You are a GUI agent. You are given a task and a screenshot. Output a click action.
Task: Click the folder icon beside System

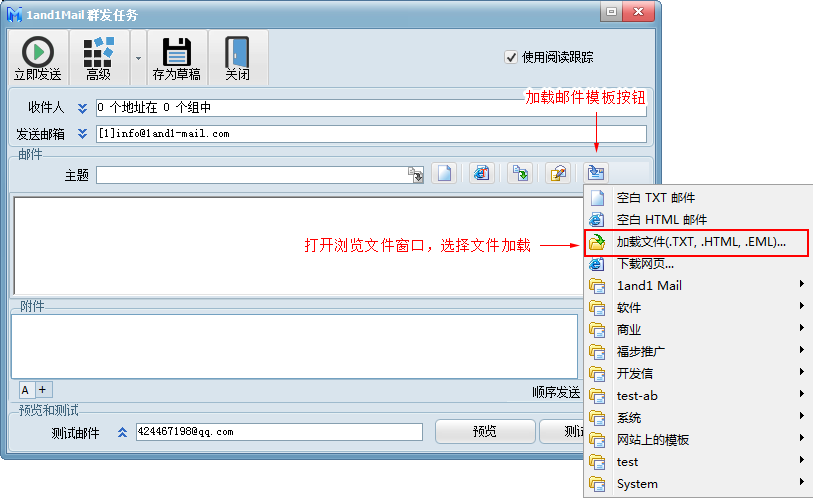point(597,484)
